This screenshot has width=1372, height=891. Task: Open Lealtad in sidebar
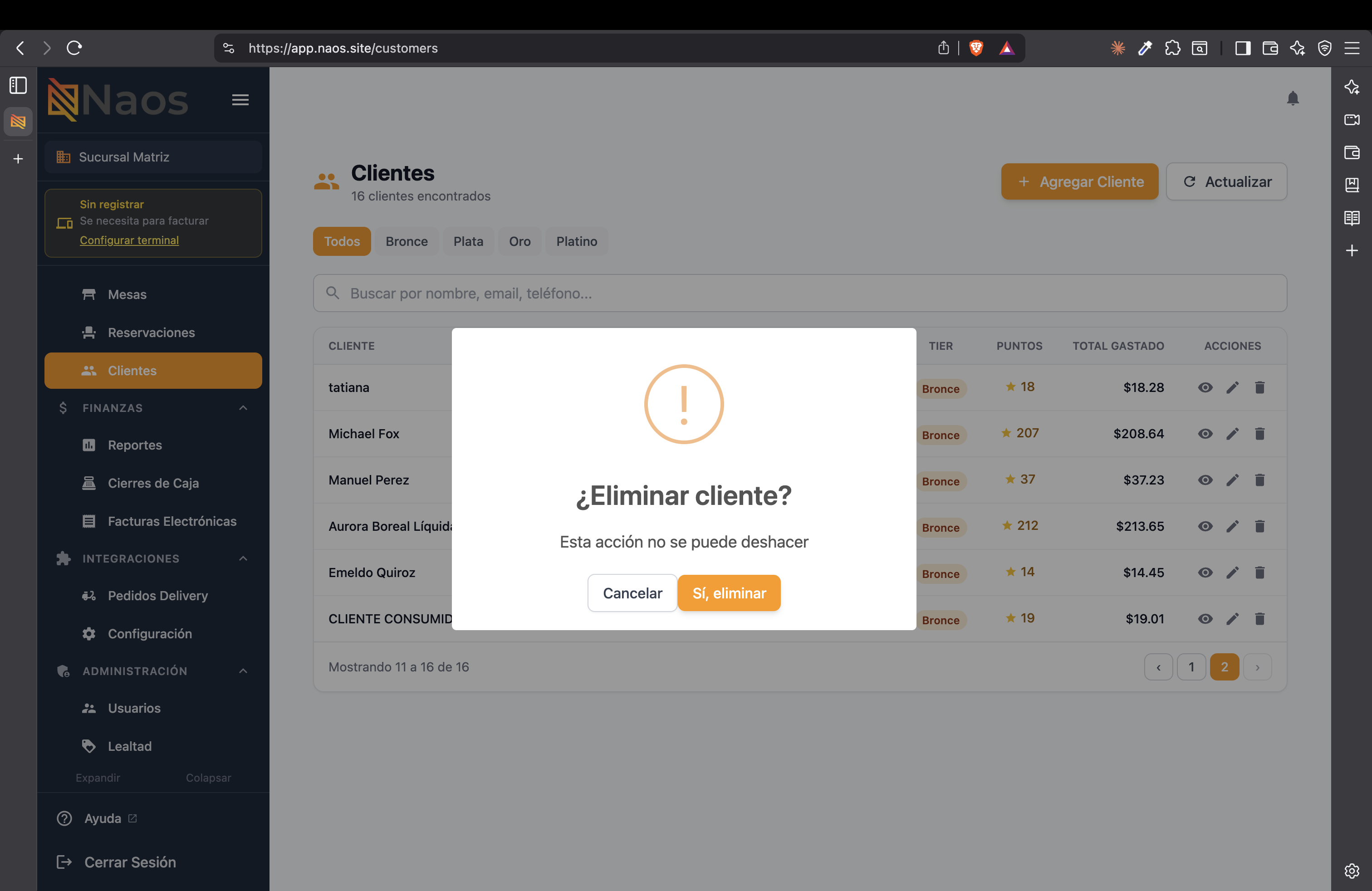(x=153, y=746)
